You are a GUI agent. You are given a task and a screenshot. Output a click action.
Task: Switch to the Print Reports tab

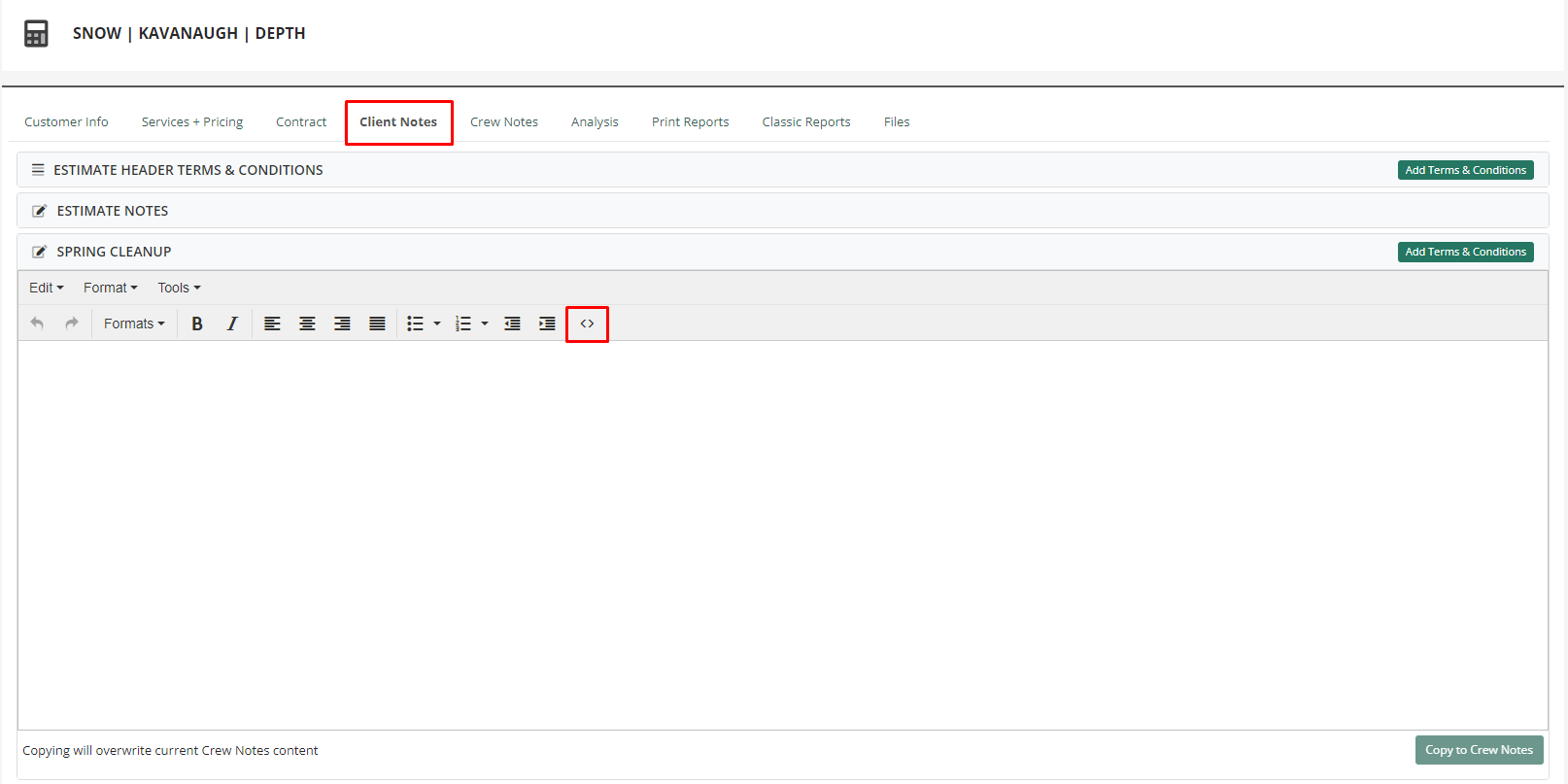pyautogui.click(x=690, y=121)
